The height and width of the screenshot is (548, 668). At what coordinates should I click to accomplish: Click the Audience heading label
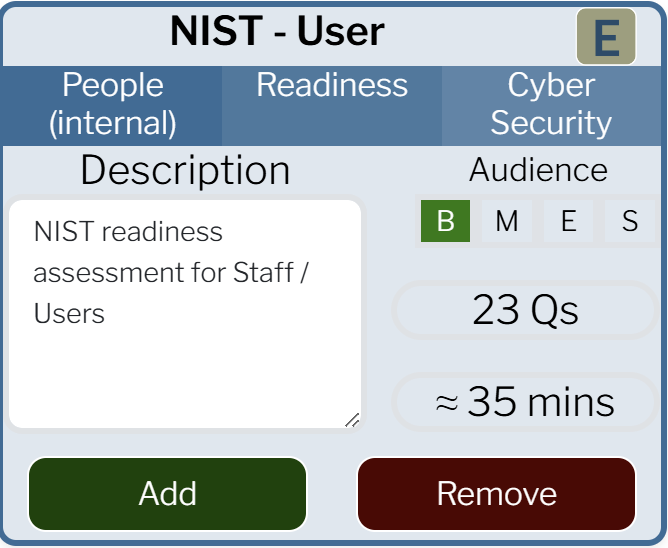tap(538, 170)
